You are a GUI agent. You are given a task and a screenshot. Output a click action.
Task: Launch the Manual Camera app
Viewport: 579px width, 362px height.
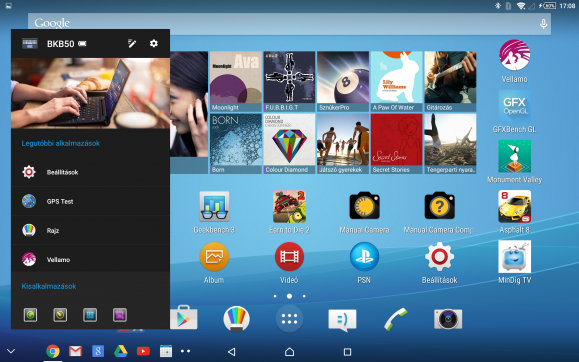click(x=364, y=212)
